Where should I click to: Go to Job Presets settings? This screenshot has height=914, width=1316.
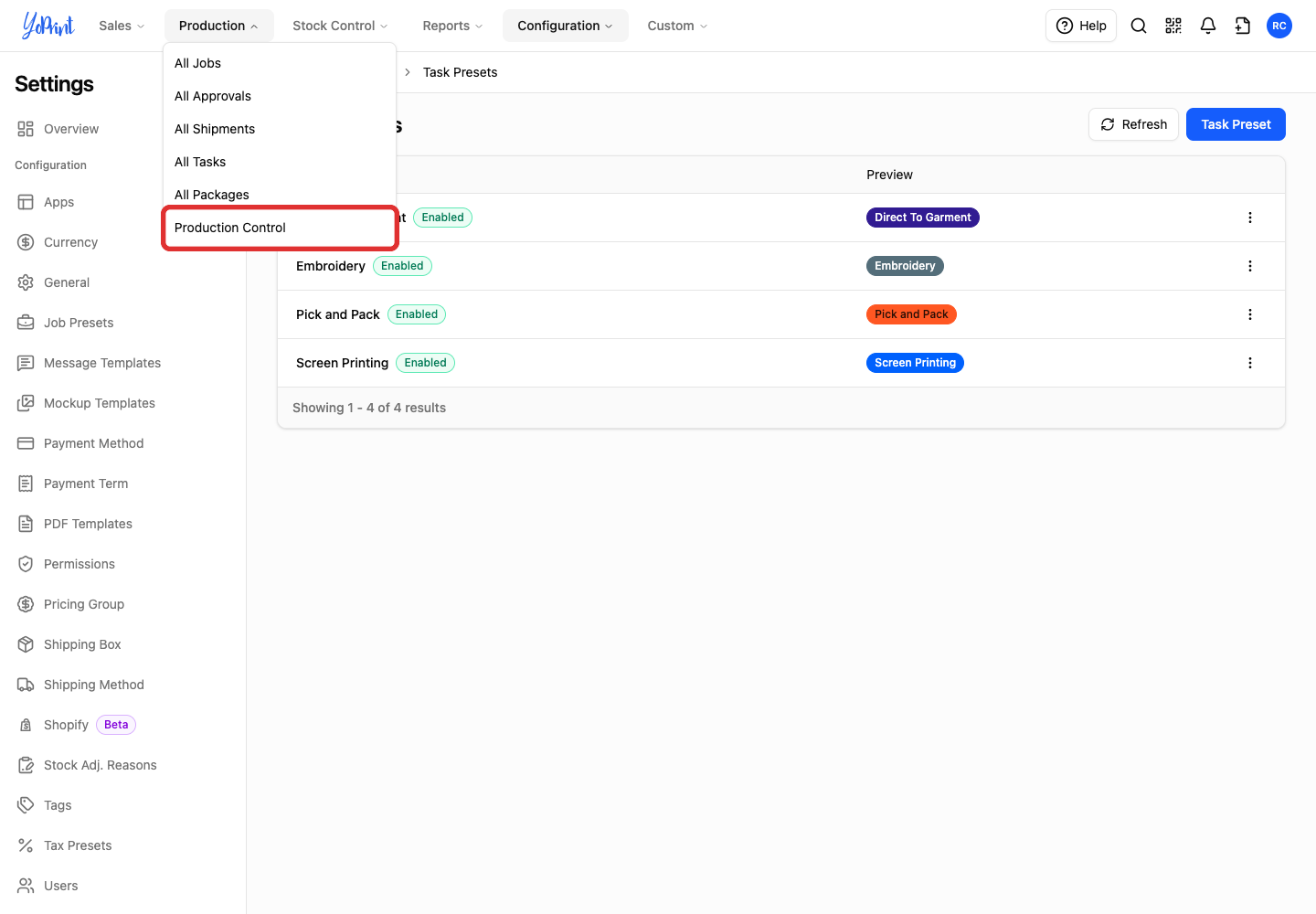click(x=79, y=323)
